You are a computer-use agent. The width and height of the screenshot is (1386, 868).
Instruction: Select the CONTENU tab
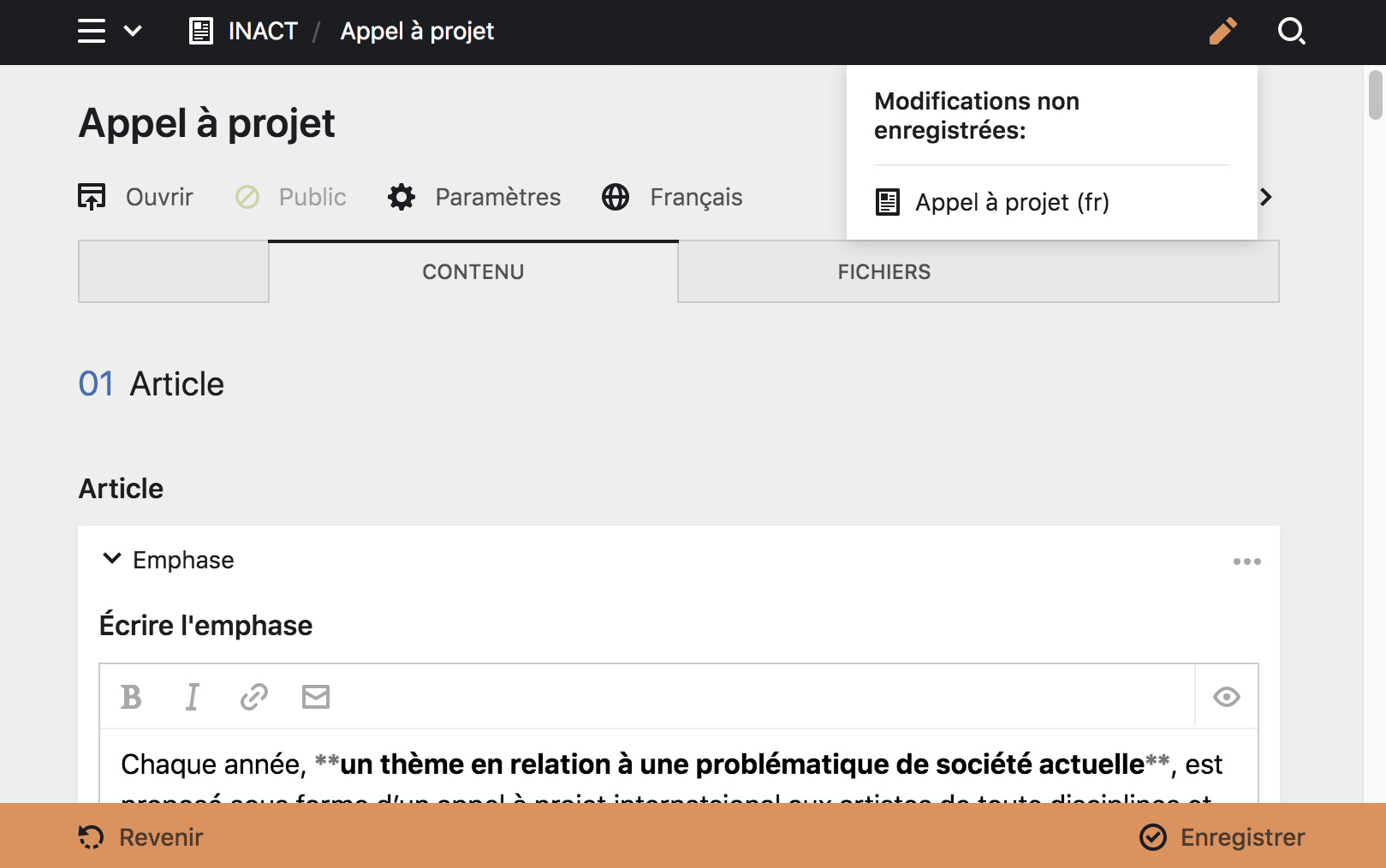coord(472,271)
